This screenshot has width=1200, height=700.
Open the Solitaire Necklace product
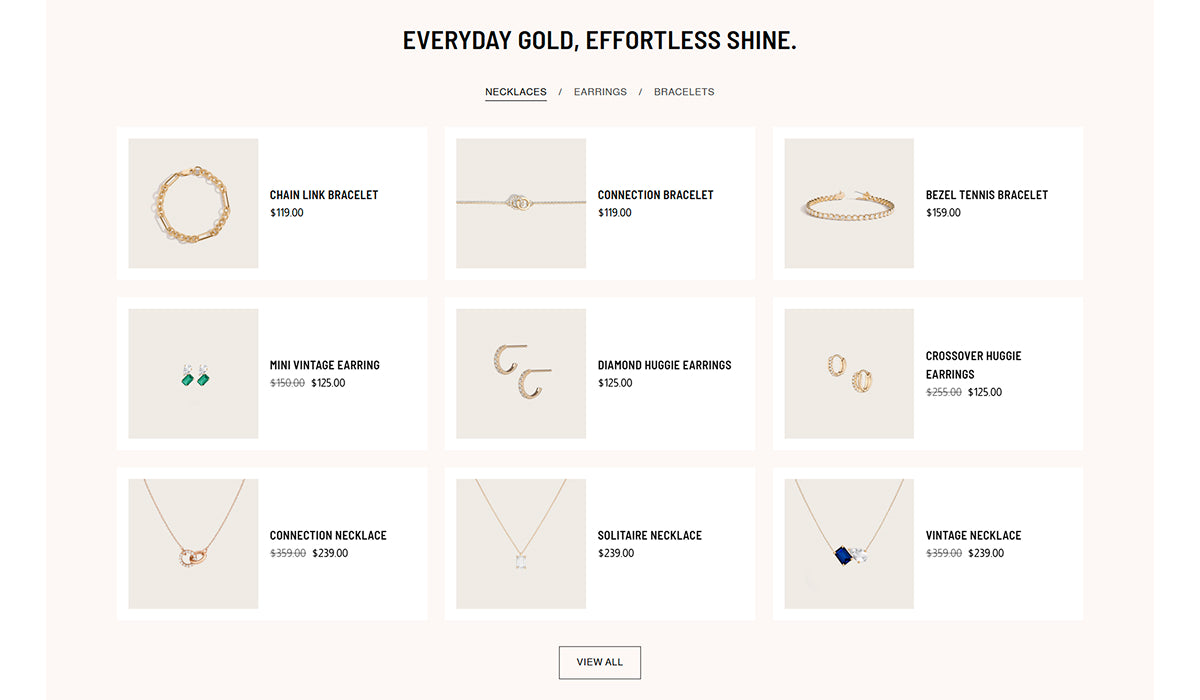650,535
